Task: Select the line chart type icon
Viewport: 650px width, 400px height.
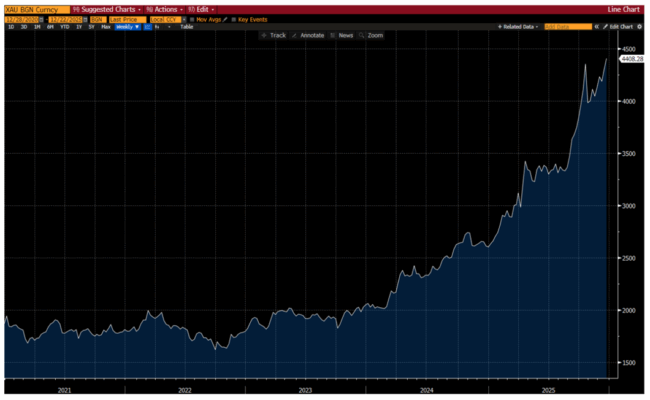Action: point(147,27)
